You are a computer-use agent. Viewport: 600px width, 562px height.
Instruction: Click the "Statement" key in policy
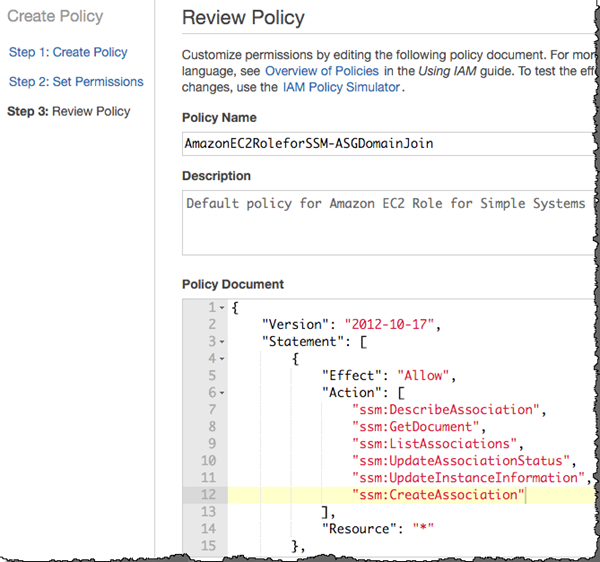point(303,341)
